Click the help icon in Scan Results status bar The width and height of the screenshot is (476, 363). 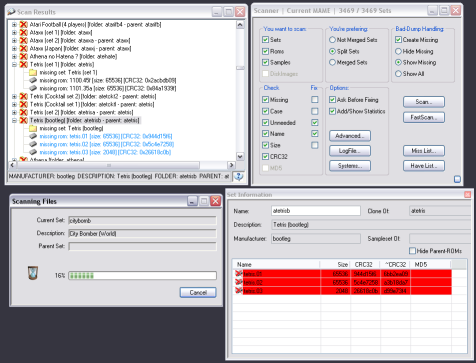(x=238, y=176)
